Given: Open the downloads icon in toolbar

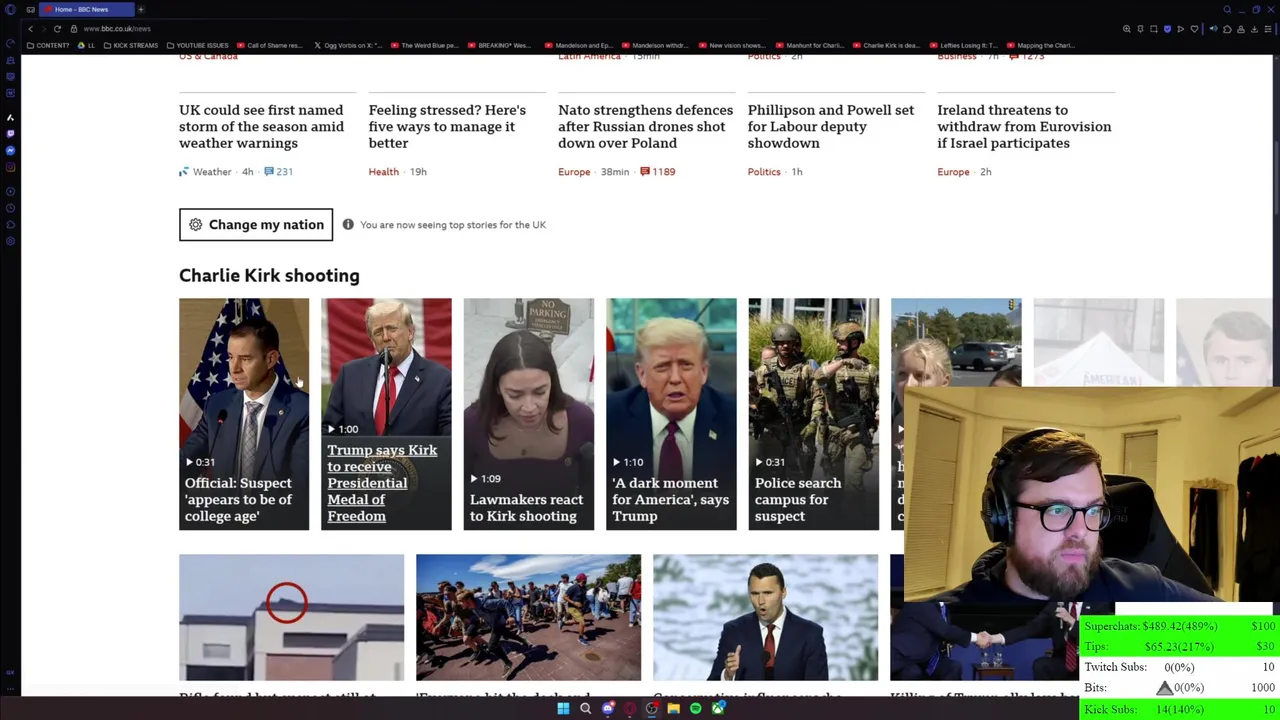Looking at the screenshot, I should point(1254,29).
